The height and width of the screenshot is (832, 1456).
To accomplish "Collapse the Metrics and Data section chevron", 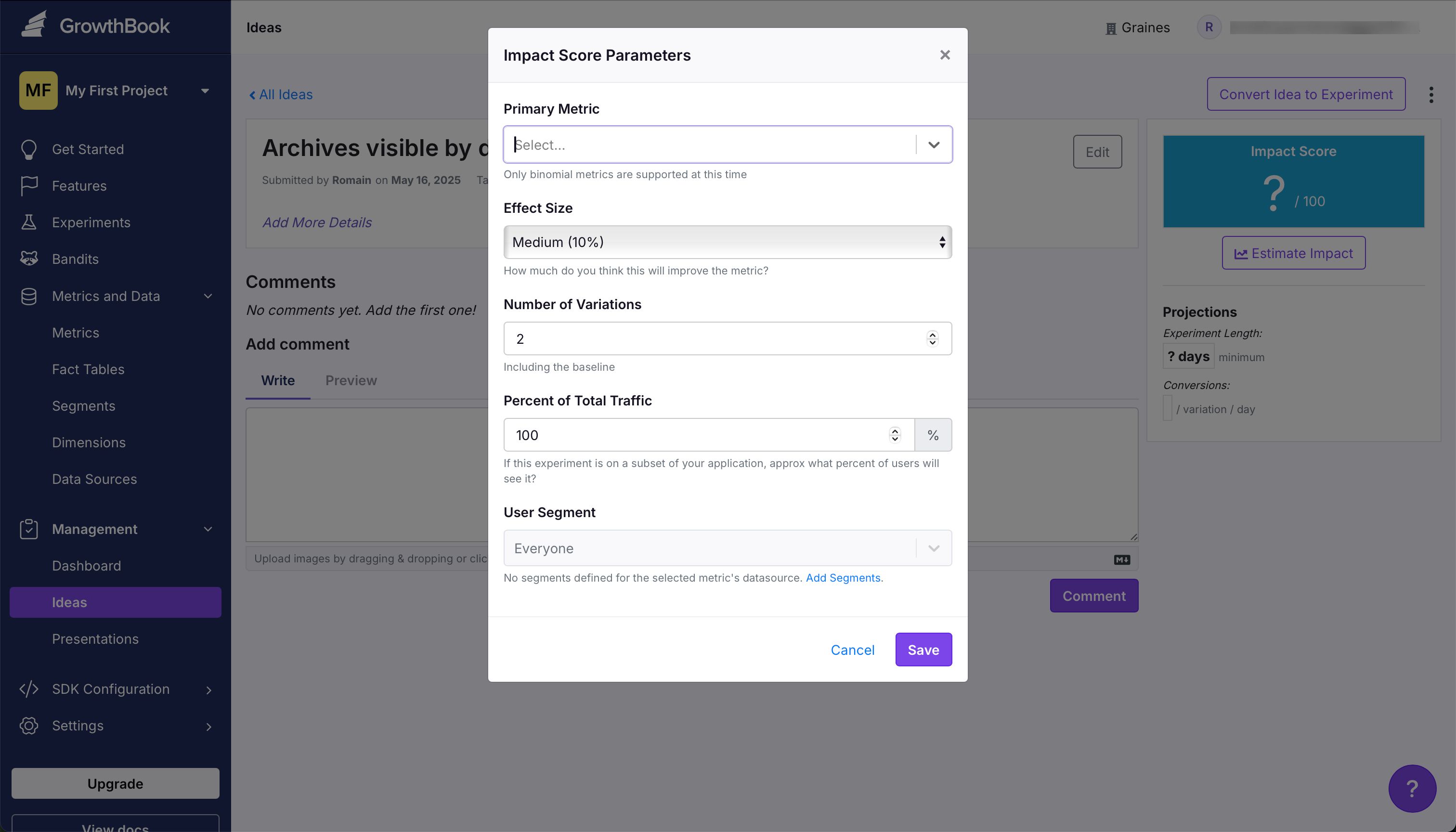I will point(208,296).
